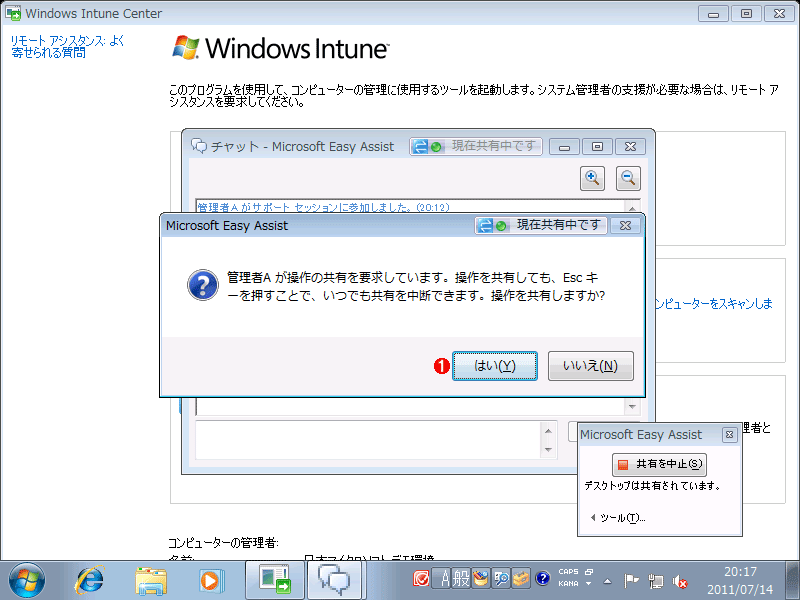
Task: Open the Action Center flag tray icon
Action: pos(631,581)
